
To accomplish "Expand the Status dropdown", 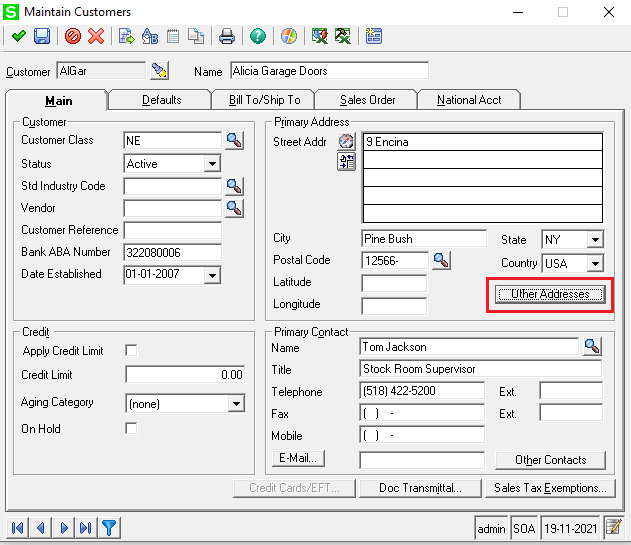I will [x=212, y=164].
